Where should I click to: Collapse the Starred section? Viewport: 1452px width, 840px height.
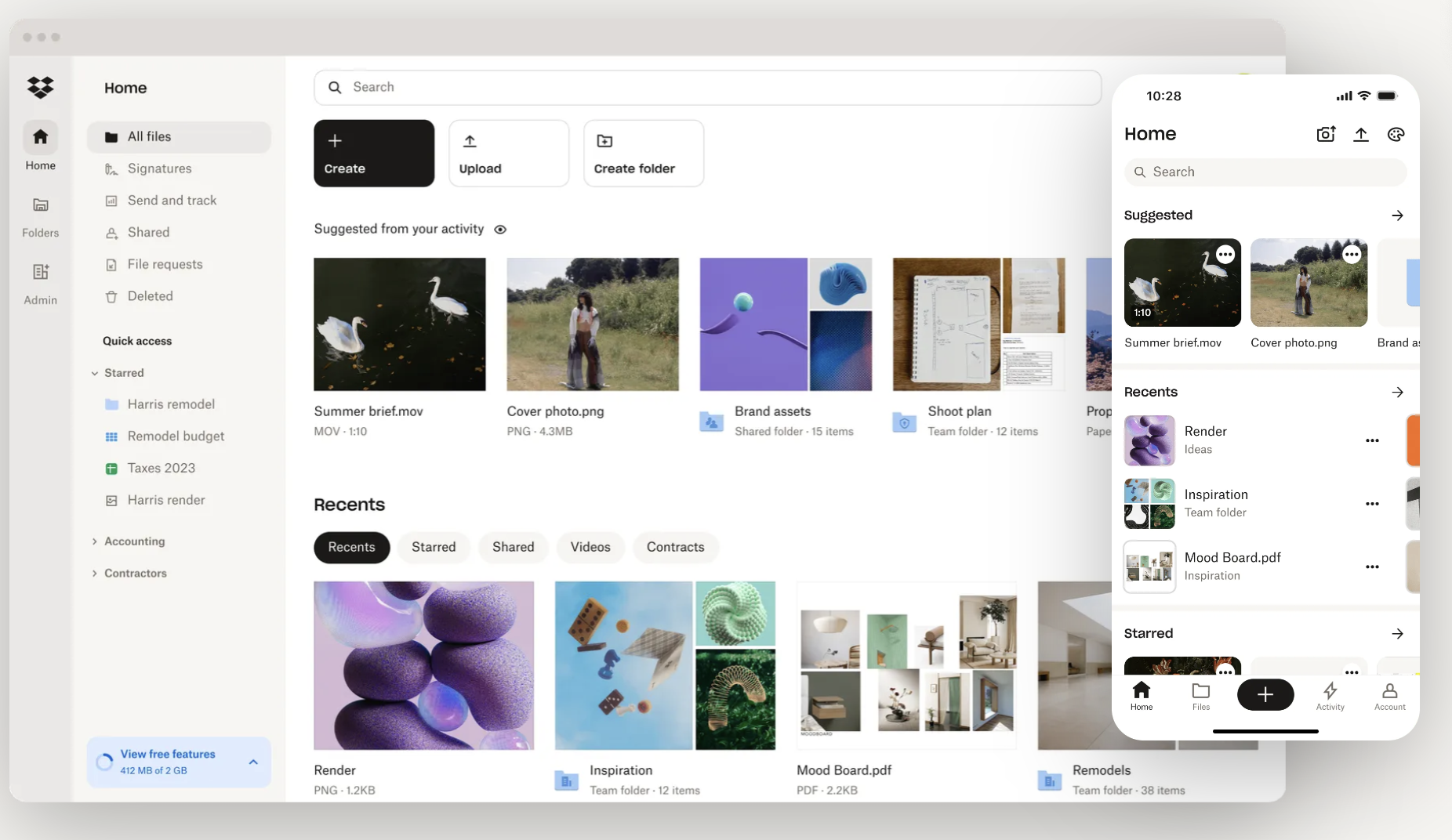point(94,373)
